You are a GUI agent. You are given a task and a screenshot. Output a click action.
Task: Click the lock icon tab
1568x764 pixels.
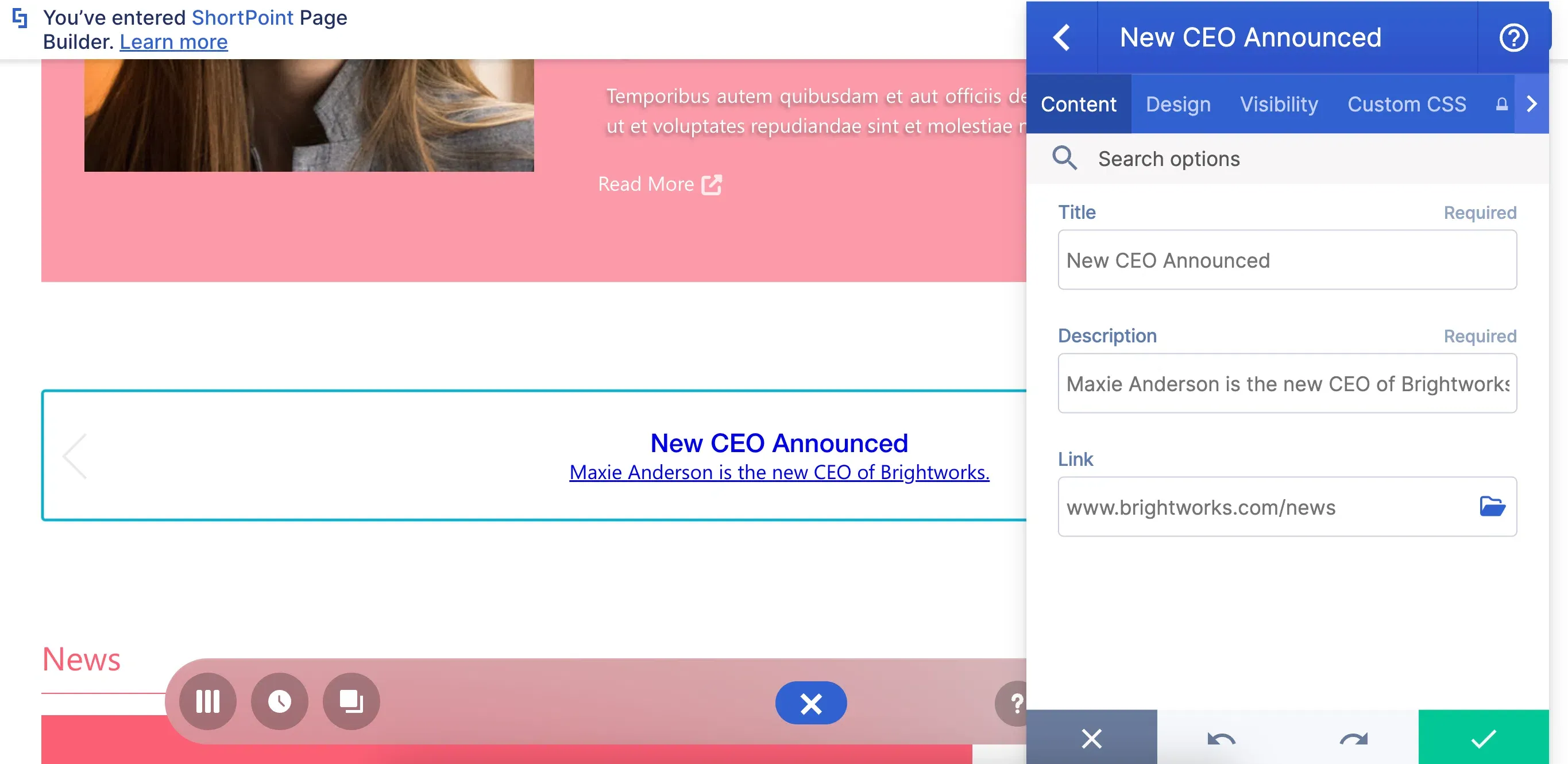[1501, 104]
